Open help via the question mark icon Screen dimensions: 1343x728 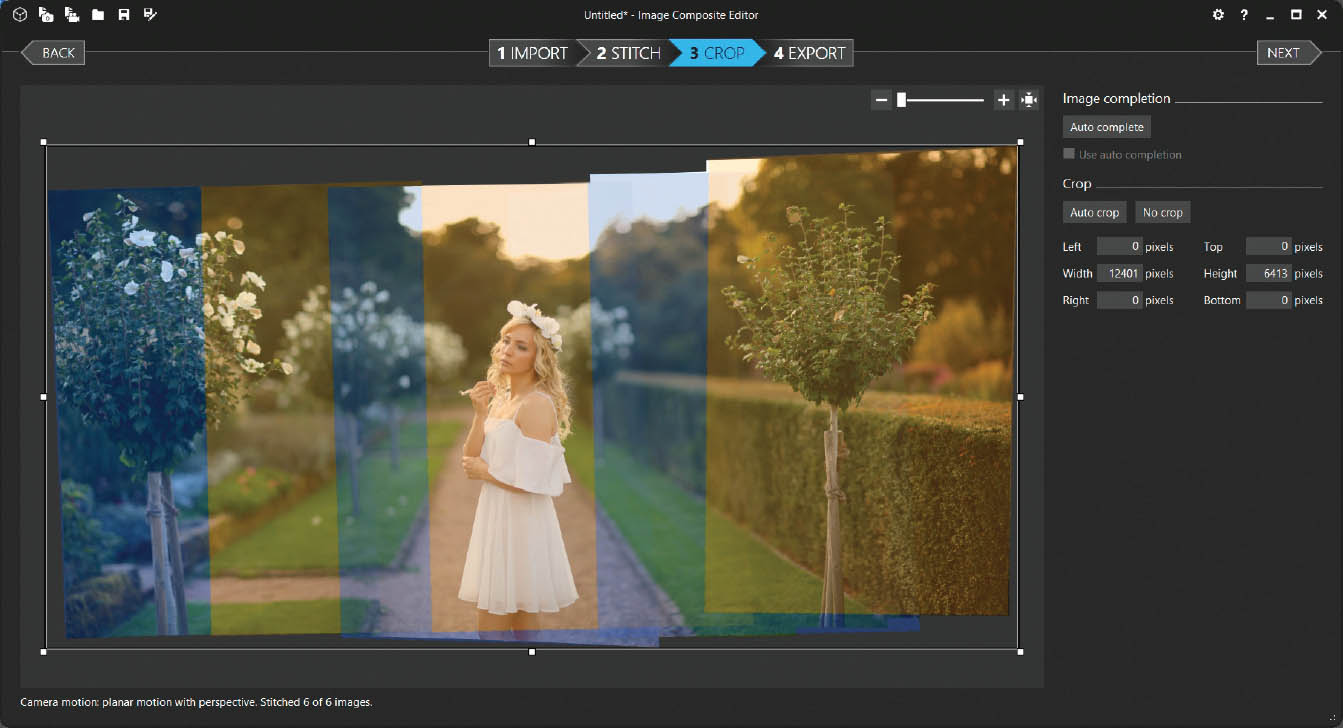click(1244, 15)
